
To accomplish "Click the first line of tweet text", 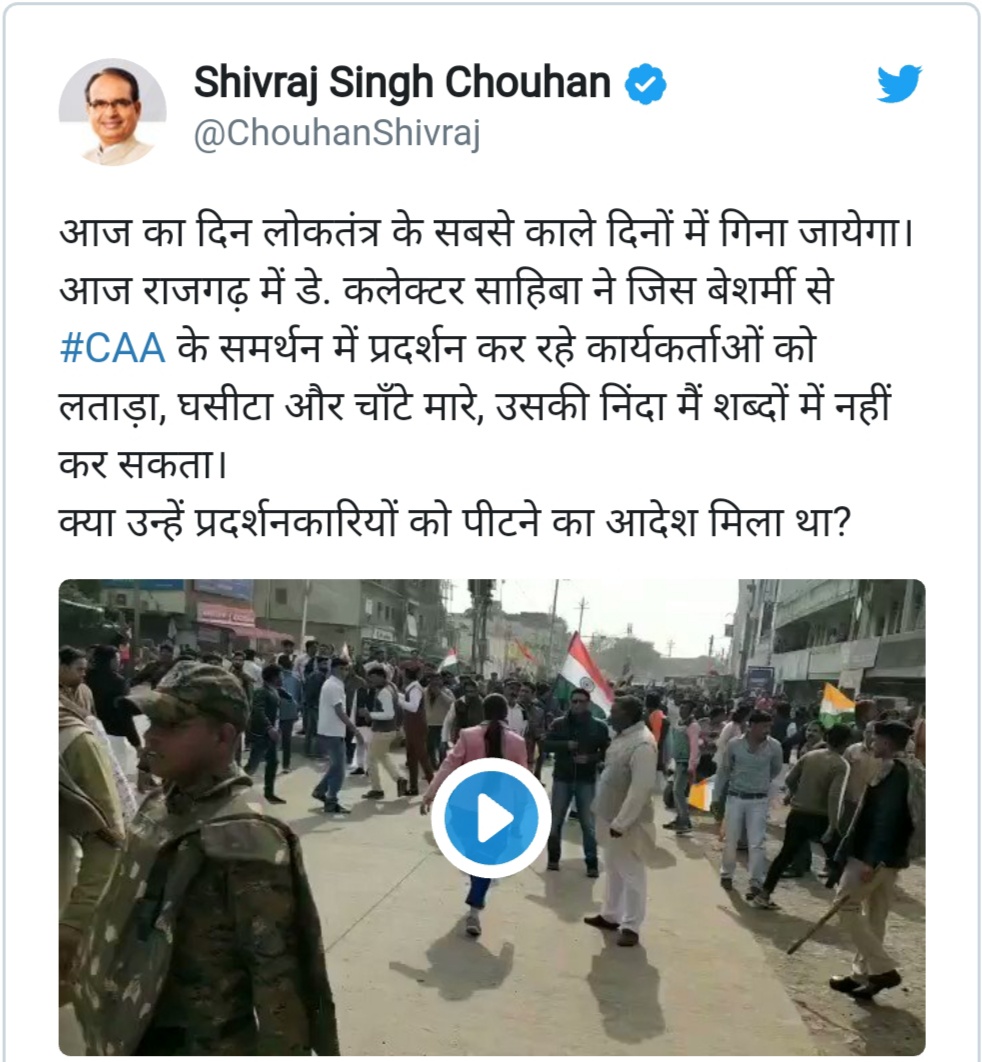I will click(x=486, y=232).
